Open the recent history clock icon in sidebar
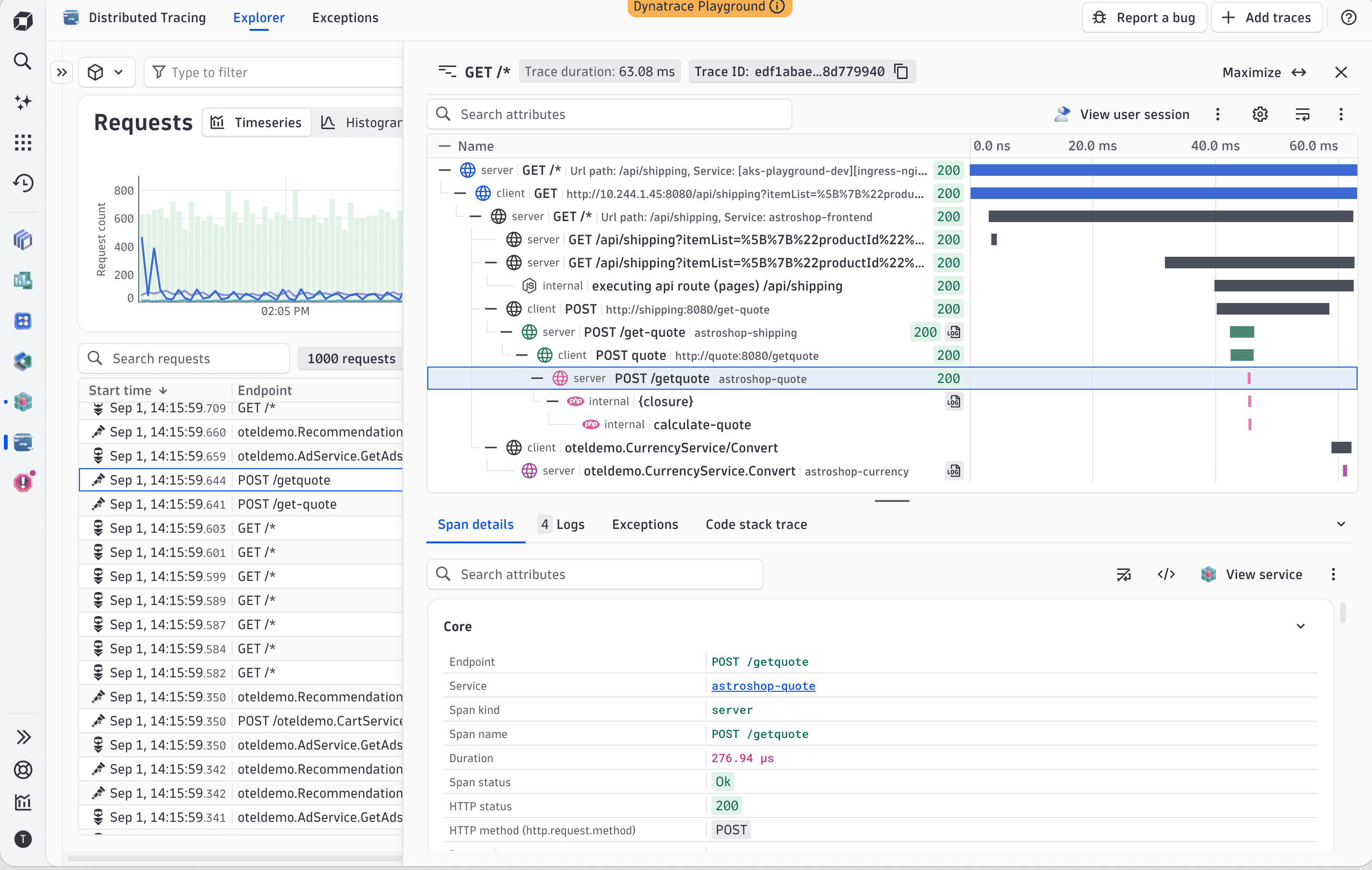 (23, 183)
